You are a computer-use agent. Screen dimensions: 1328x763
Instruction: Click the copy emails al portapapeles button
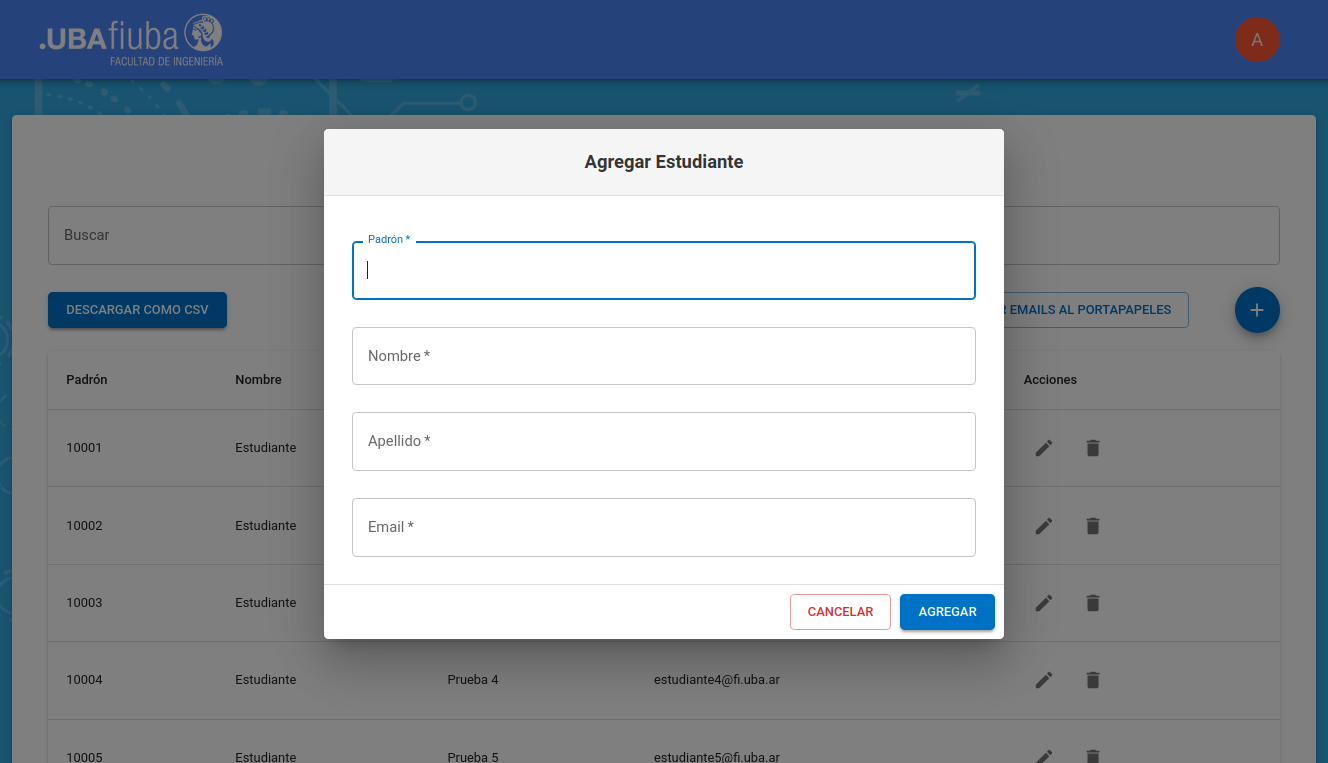pos(1095,310)
